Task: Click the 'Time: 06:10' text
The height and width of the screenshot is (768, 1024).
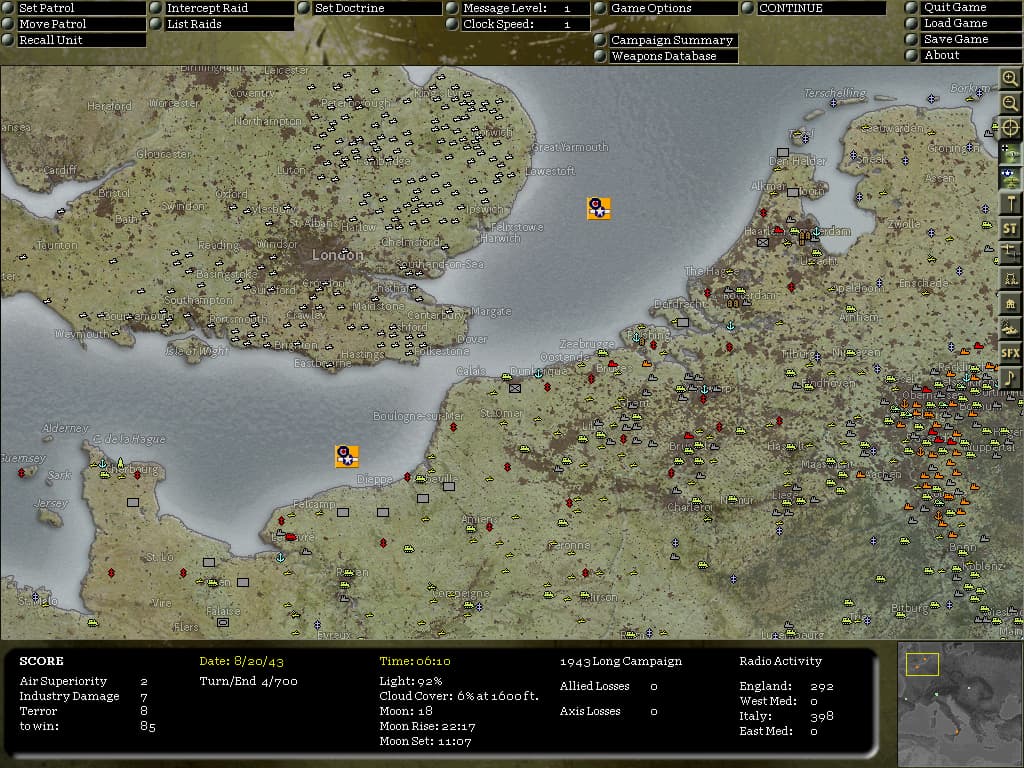Action: [x=415, y=662]
